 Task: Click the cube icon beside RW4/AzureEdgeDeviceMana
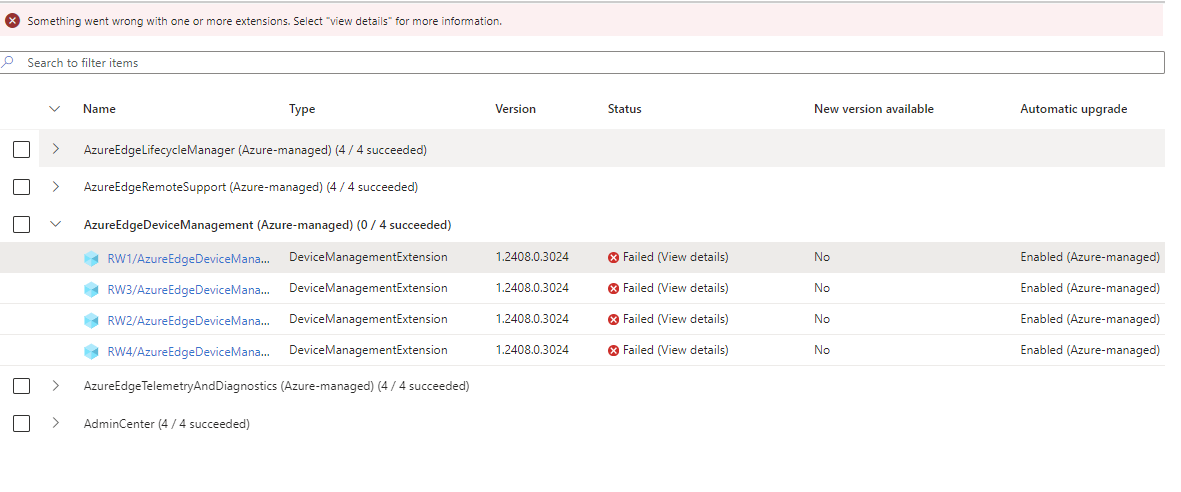(x=91, y=351)
